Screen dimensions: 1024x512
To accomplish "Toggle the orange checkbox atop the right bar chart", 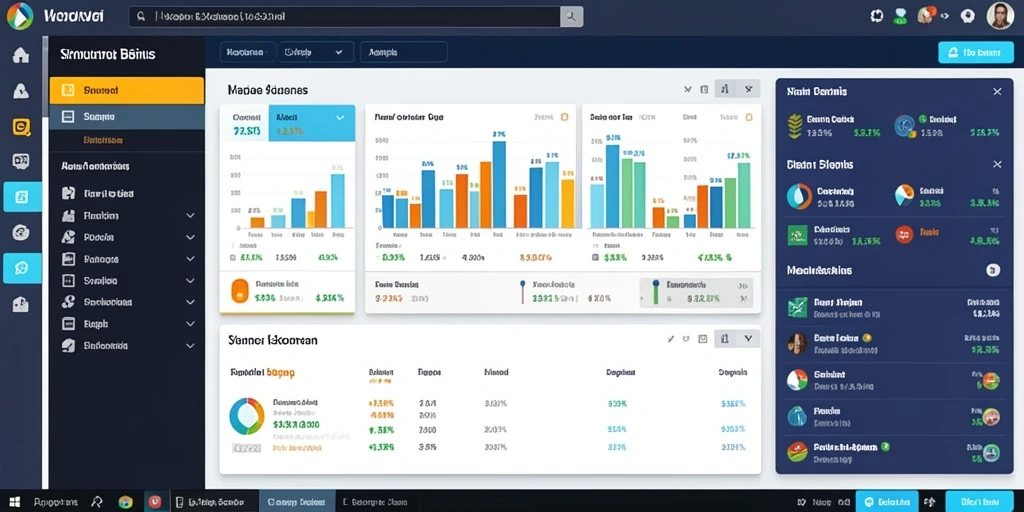I will (x=748, y=117).
